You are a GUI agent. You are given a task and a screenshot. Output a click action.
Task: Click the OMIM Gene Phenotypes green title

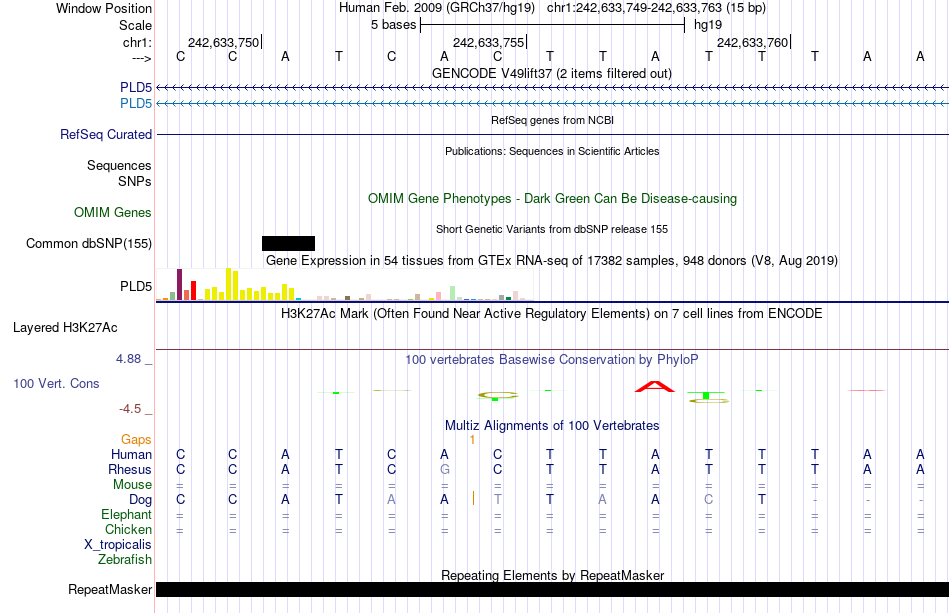553,199
